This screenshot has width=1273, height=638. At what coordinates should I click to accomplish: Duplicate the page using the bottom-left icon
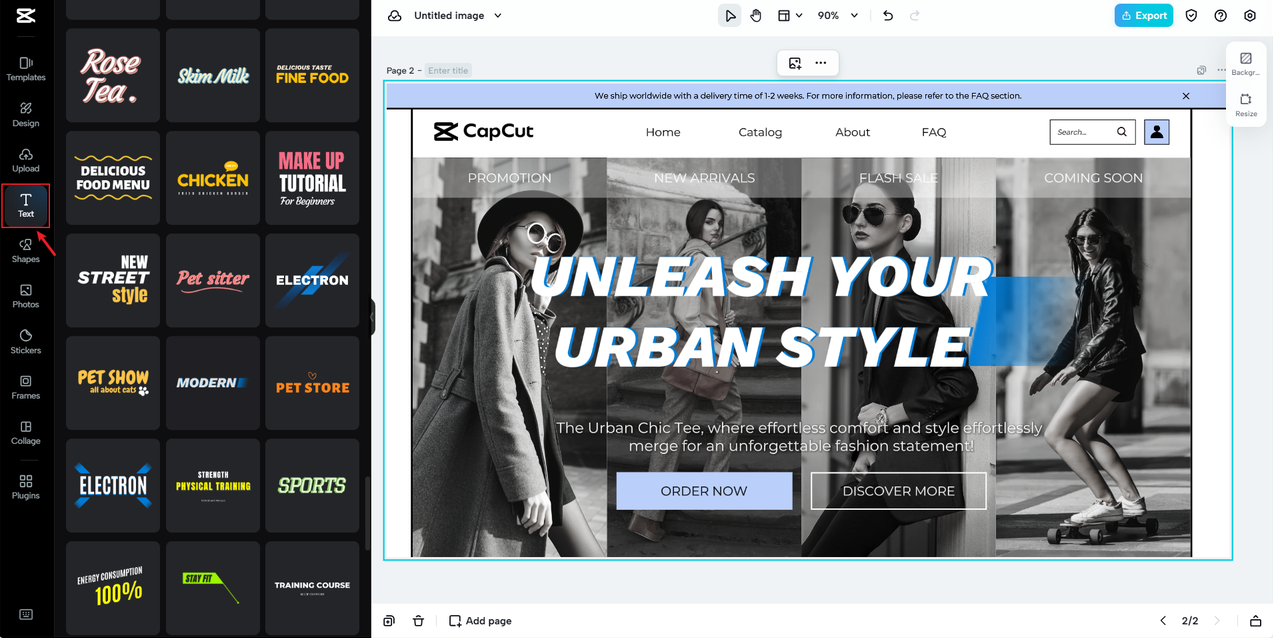pos(389,621)
